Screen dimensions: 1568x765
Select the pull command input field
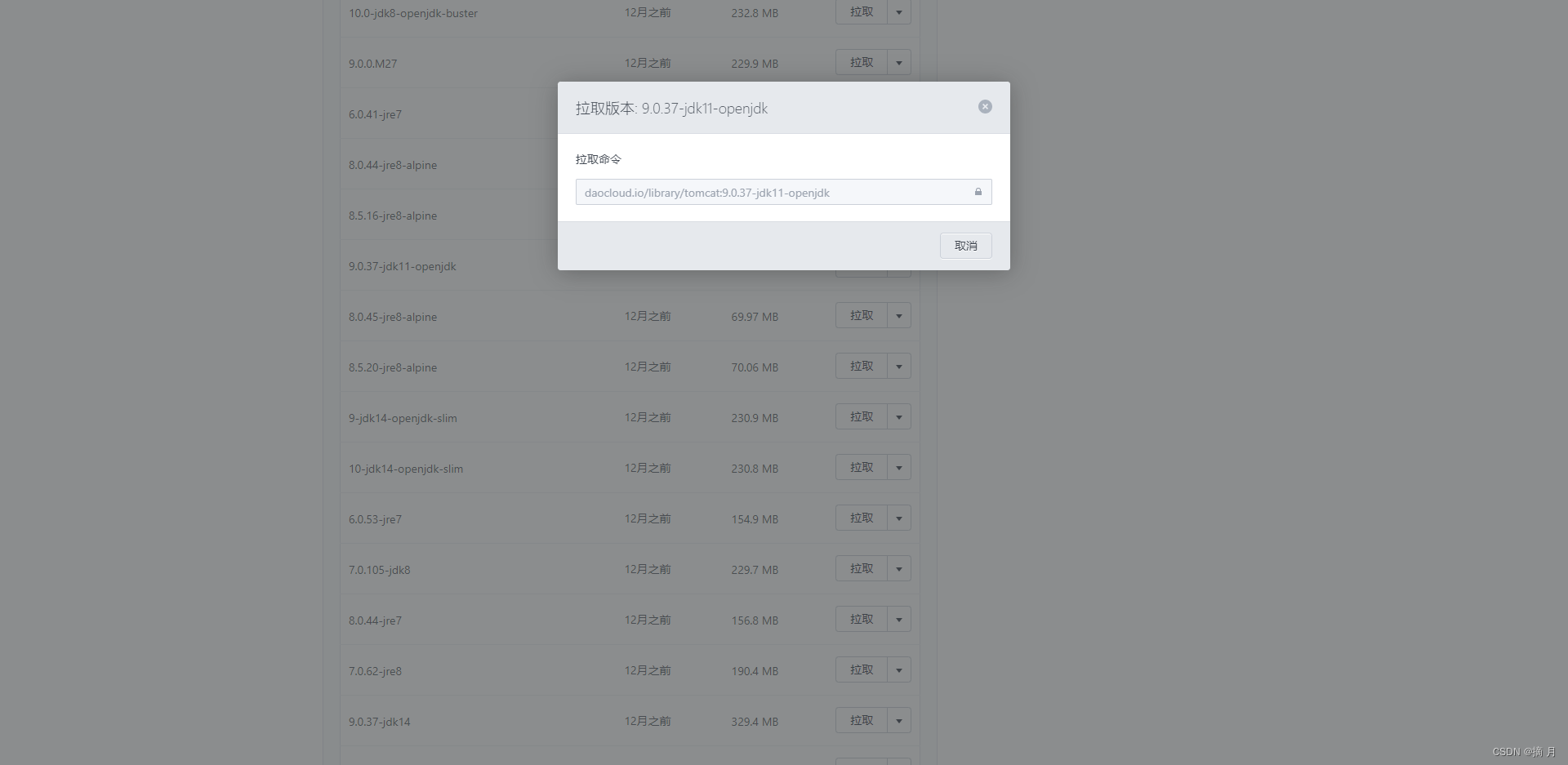783,192
